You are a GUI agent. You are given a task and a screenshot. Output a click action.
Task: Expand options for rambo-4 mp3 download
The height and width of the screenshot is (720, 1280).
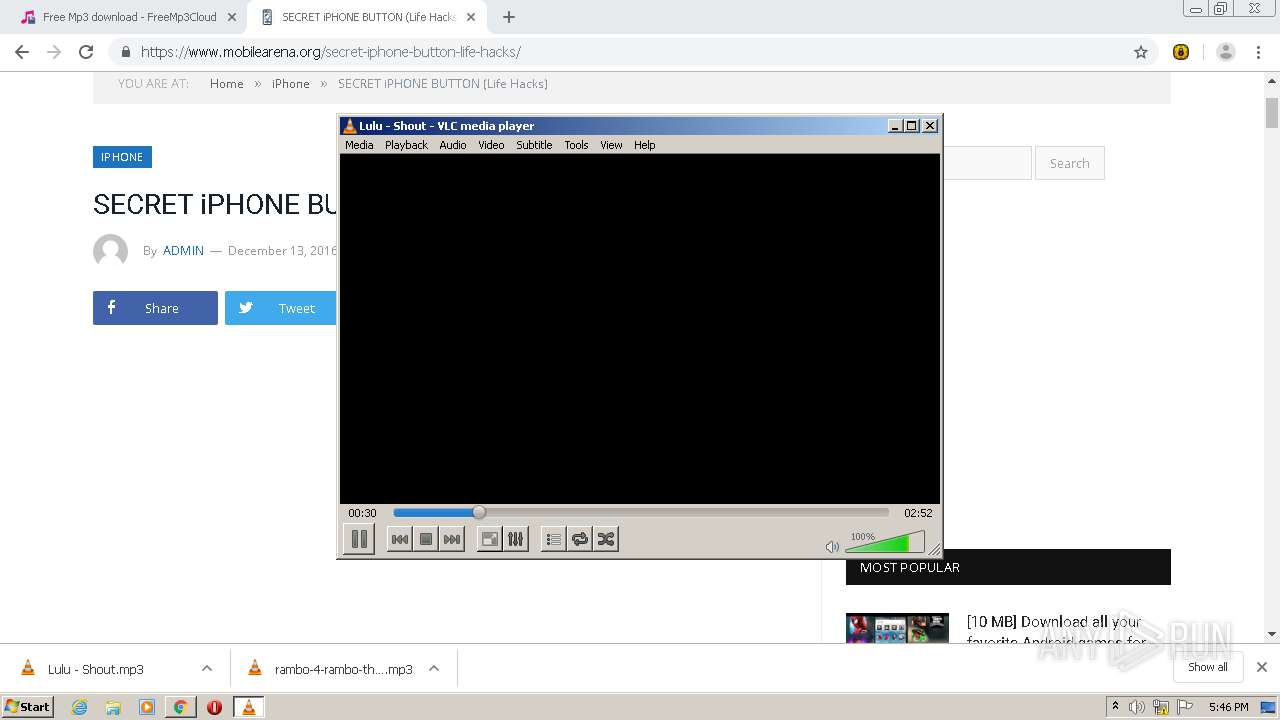point(434,669)
